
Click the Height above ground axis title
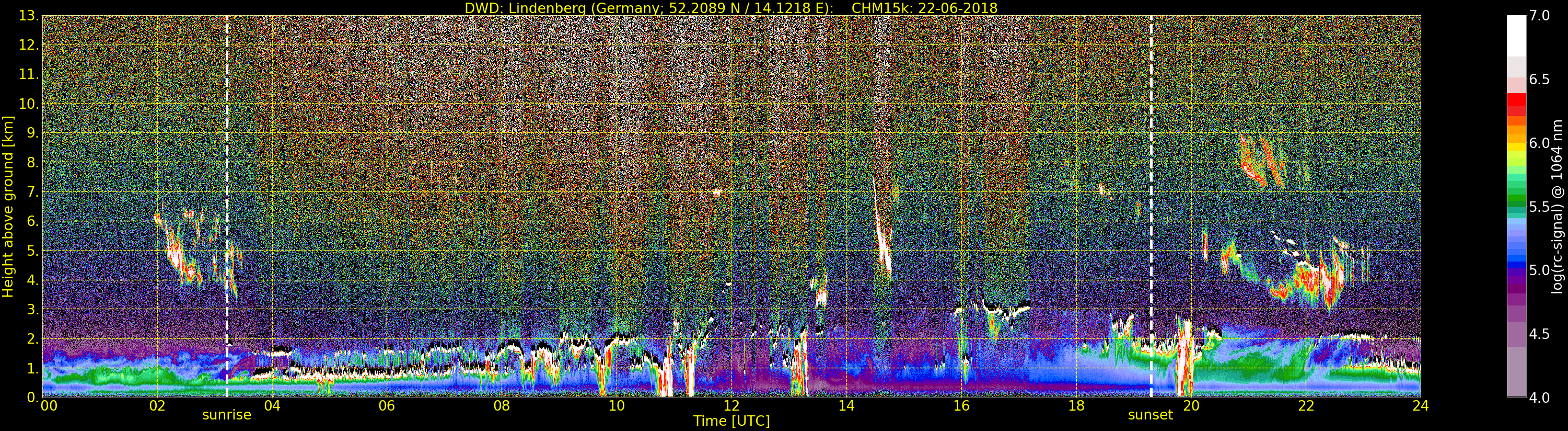coord(8,206)
